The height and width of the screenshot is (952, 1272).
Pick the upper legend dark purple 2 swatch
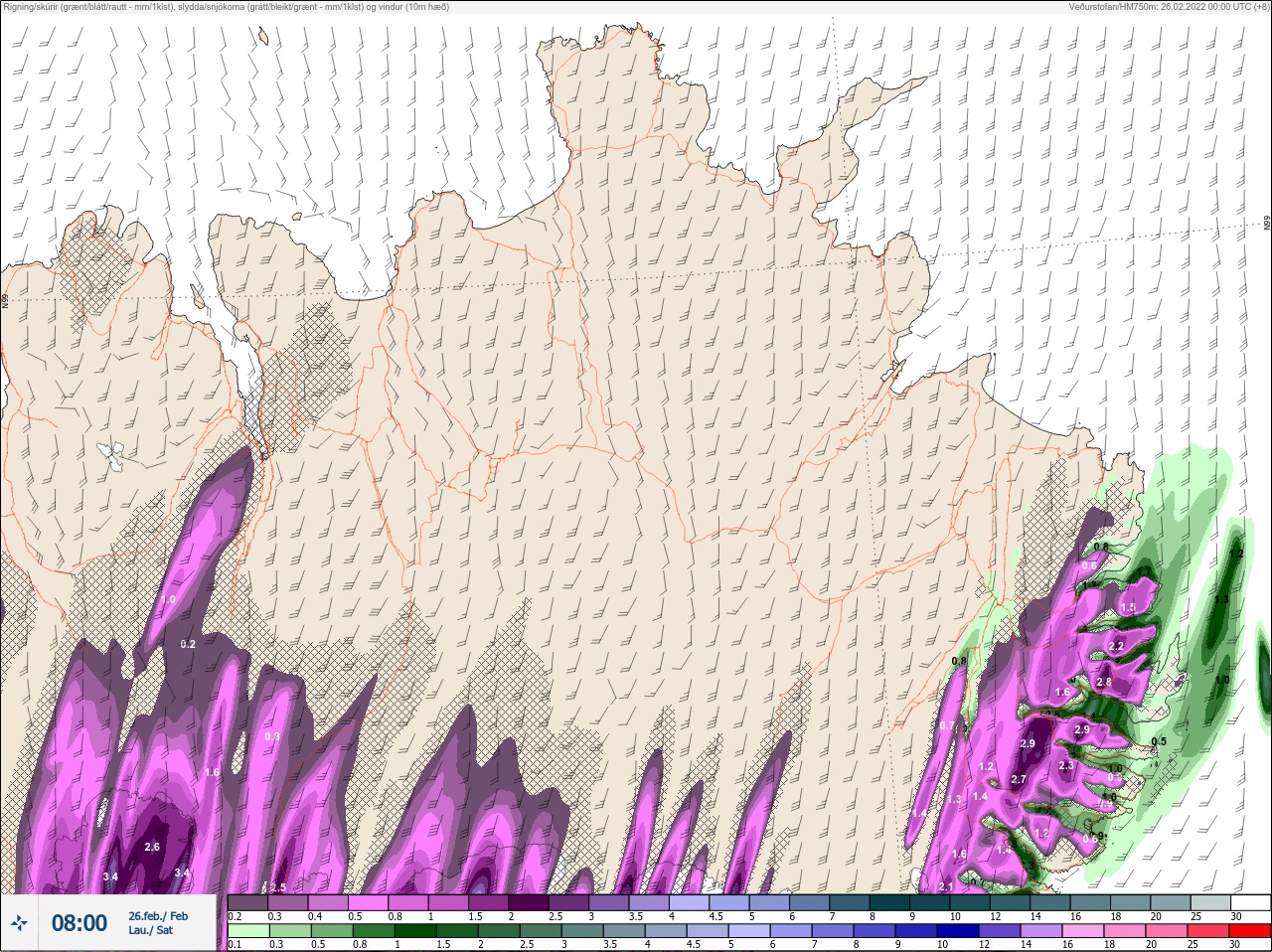(x=529, y=902)
